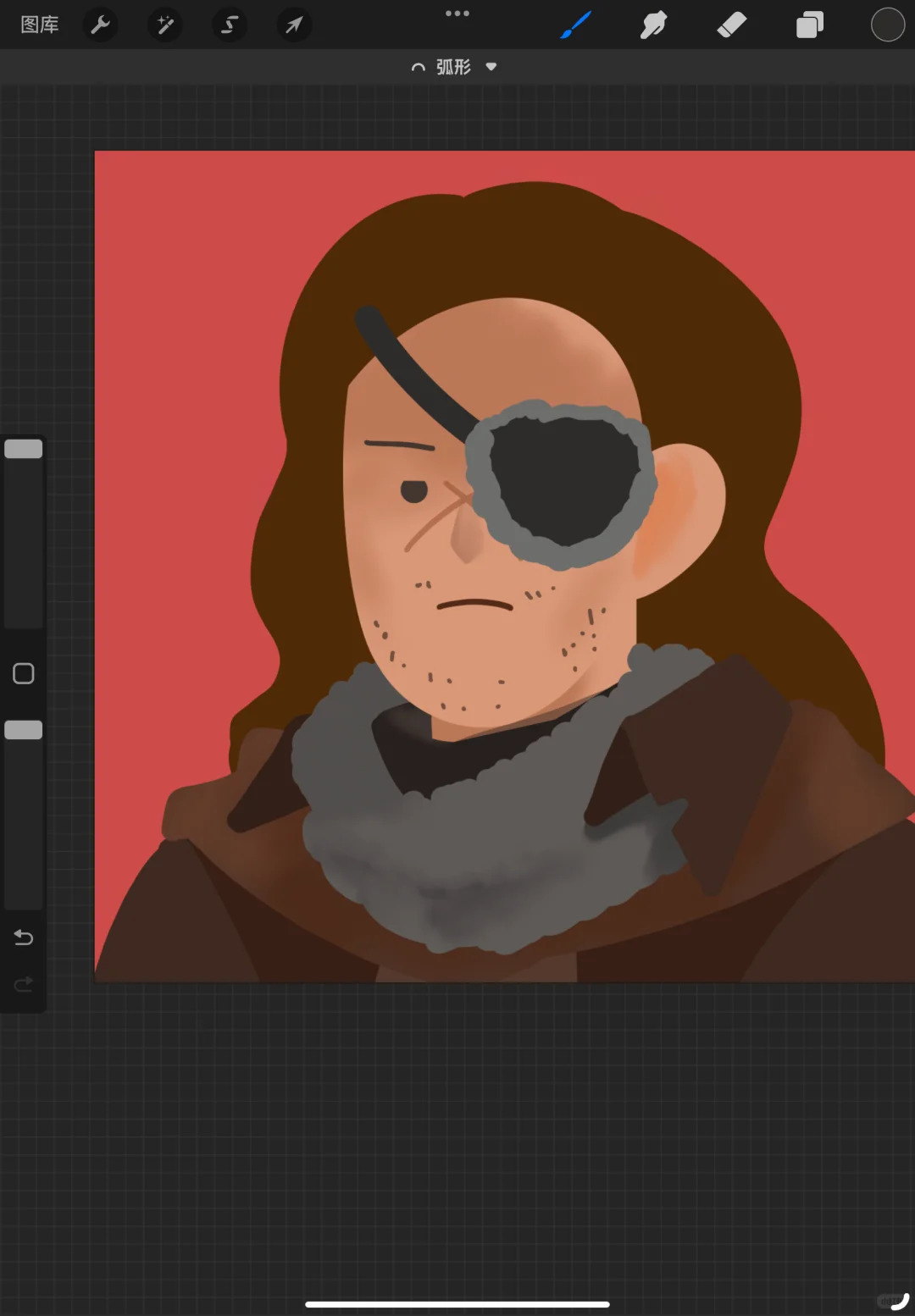Activate the Selection tool (S icon)

(x=230, y=25)
